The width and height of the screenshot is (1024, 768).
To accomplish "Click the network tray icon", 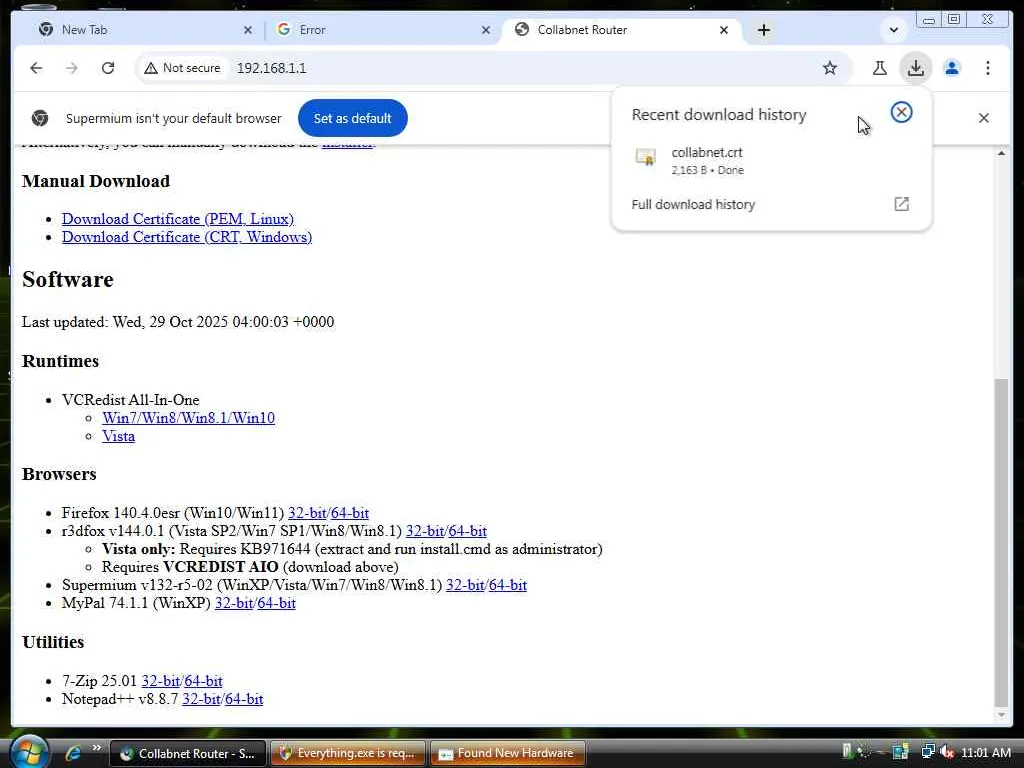I will (927, 752).
